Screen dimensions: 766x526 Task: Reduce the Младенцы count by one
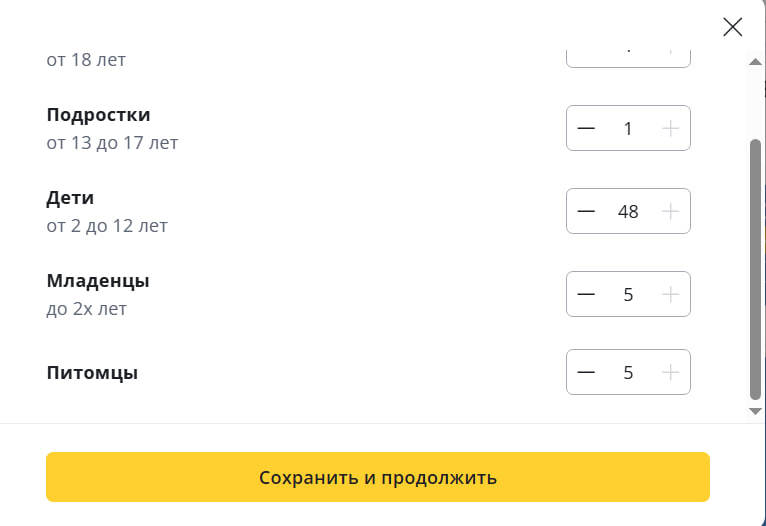(586, 294)
